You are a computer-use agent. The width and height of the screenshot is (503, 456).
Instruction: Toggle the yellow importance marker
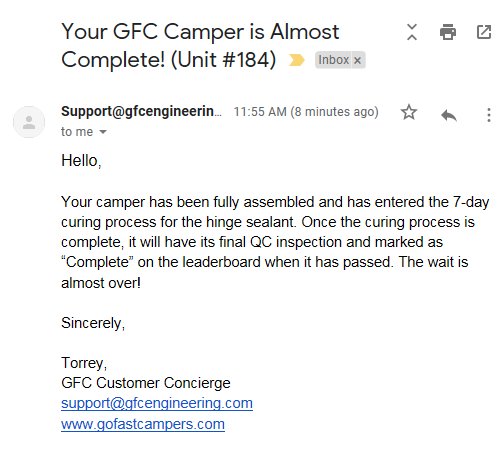tap(296, 60)
